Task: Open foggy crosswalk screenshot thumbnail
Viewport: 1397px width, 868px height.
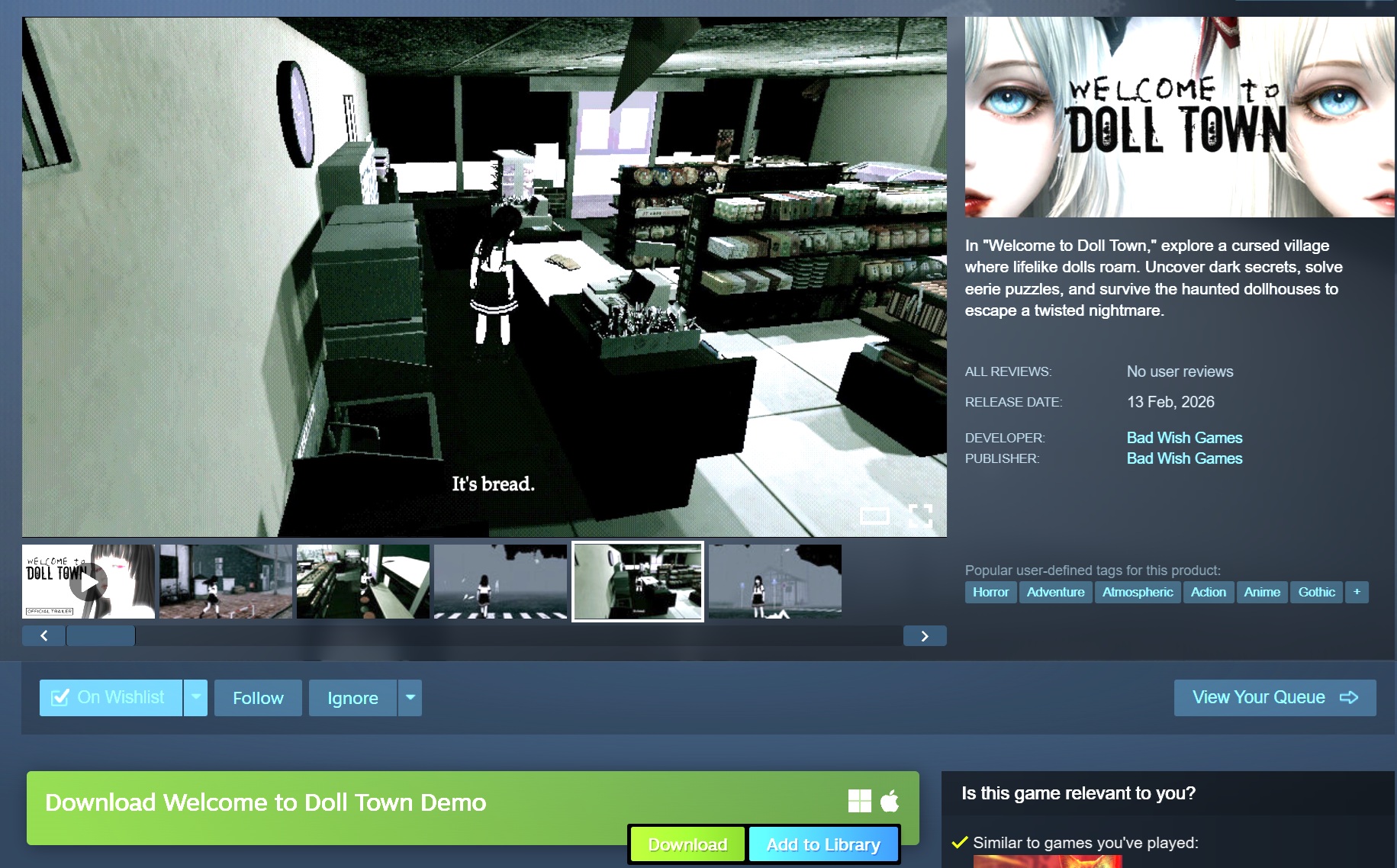Action: [x=501, y=581]
